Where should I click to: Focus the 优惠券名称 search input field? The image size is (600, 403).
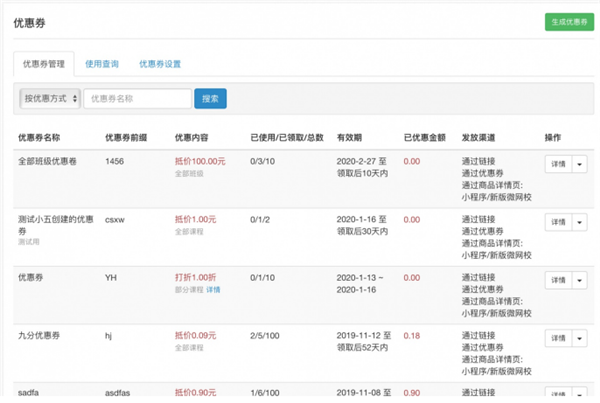(x=138, y=99)
